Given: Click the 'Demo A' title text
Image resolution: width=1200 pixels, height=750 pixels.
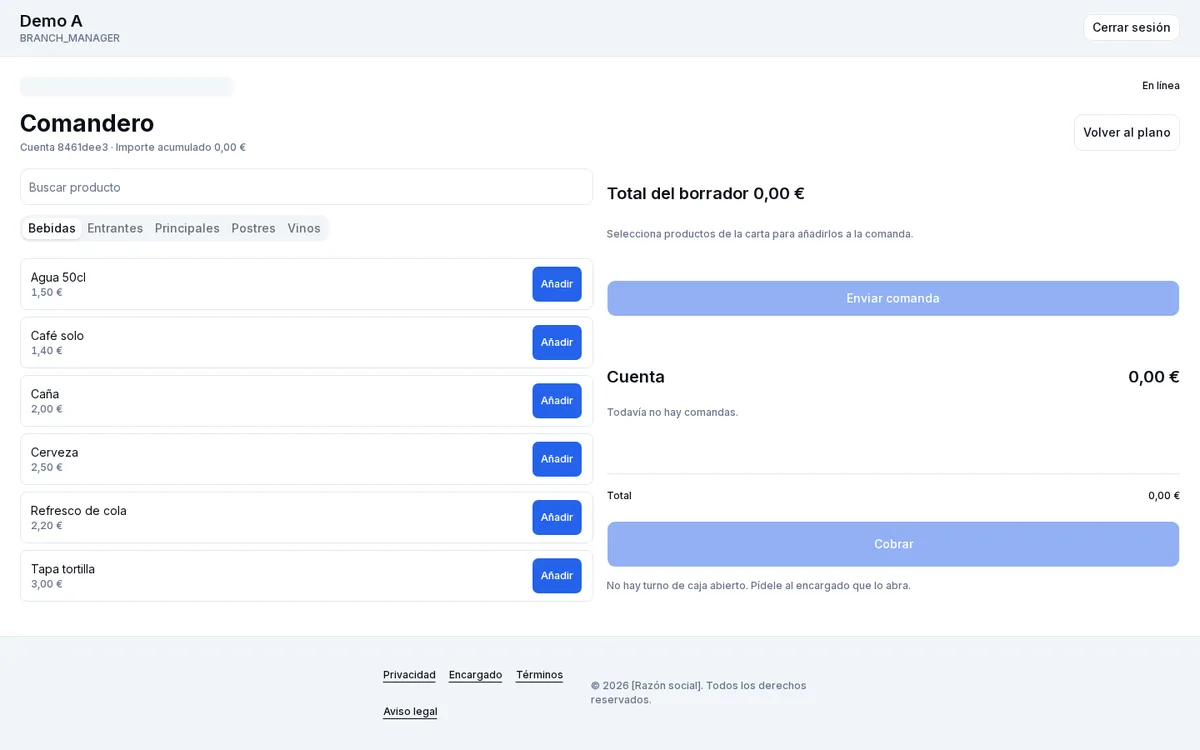Looking at the screenshot, I should coord(51,21).
